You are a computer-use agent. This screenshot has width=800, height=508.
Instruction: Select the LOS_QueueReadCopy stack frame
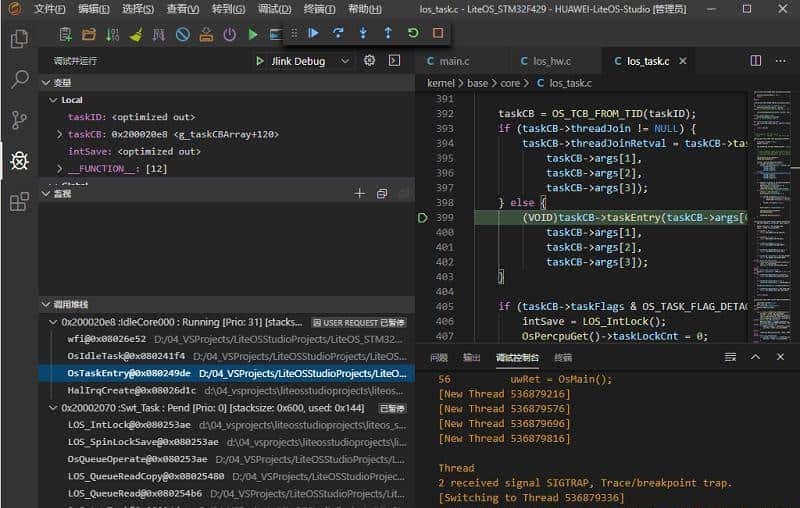click(227, 476)
